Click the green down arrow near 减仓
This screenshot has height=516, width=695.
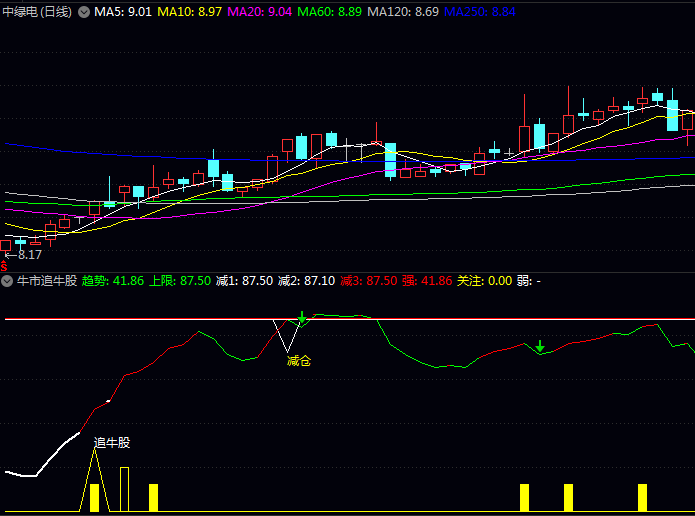tap(302, 319)
